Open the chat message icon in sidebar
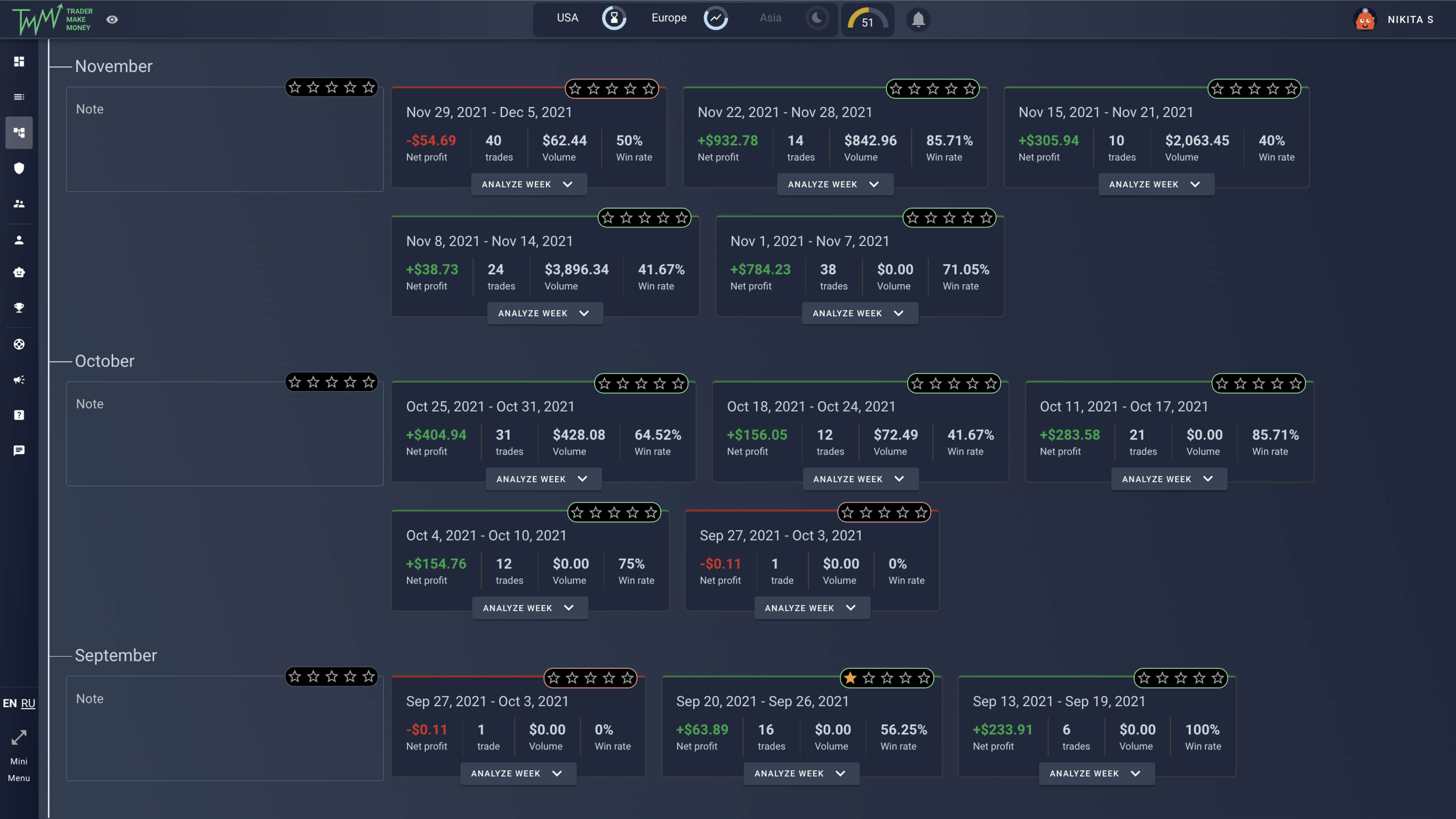 [x=19, y=450]
